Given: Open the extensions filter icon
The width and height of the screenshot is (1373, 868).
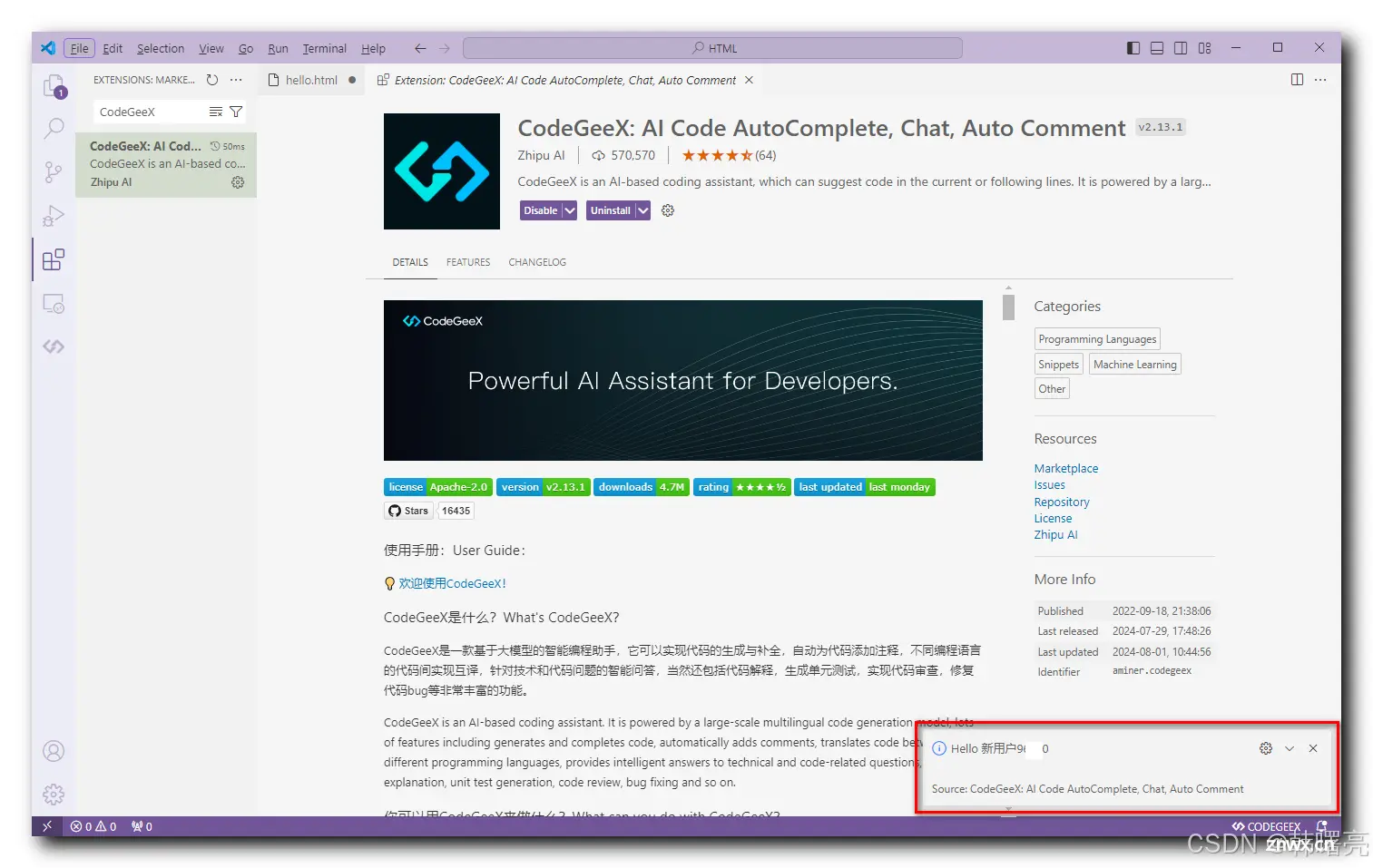Looking at the screenshot, I should coord(236,112).
